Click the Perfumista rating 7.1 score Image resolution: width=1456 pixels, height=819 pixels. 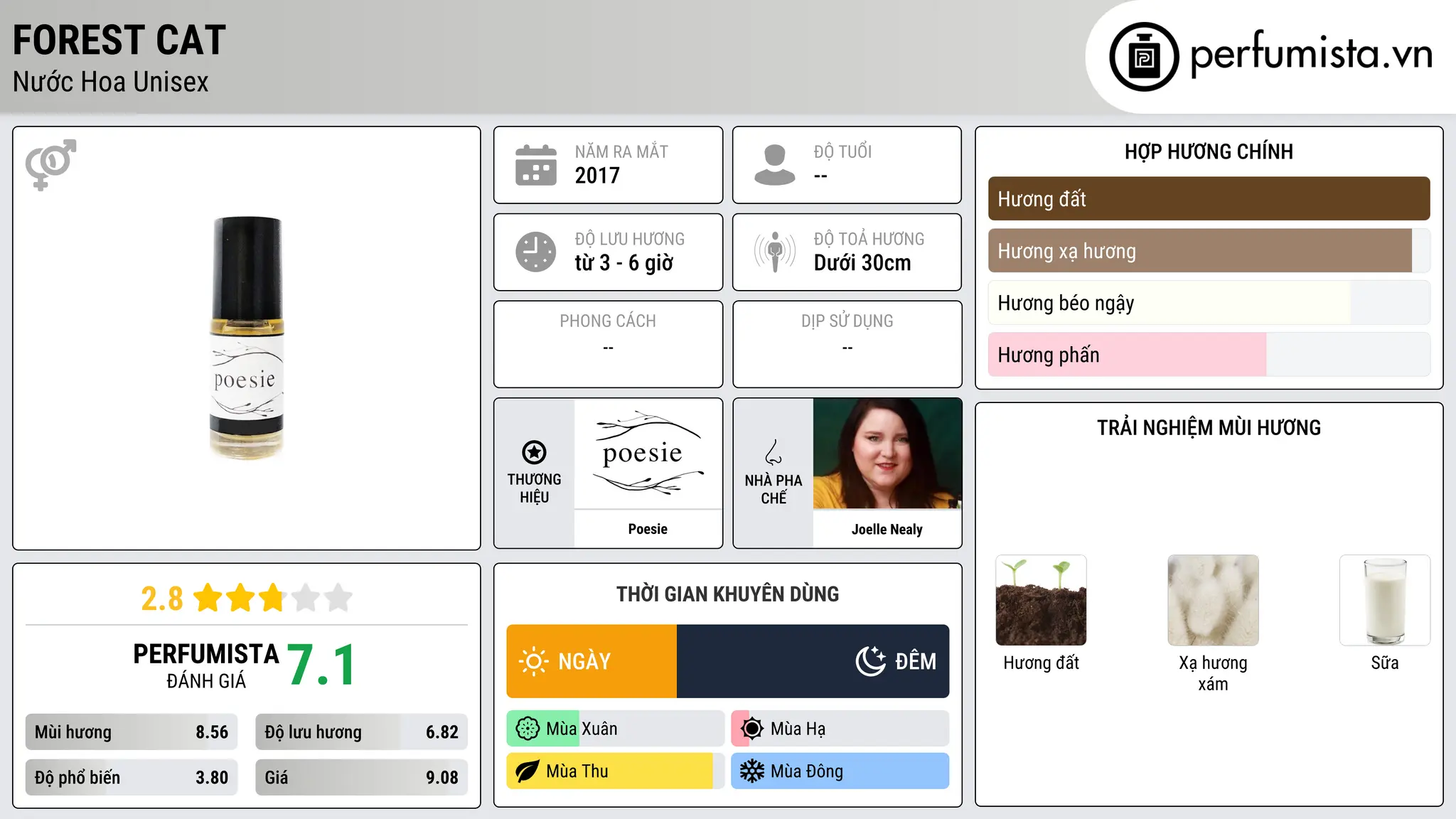321,665
